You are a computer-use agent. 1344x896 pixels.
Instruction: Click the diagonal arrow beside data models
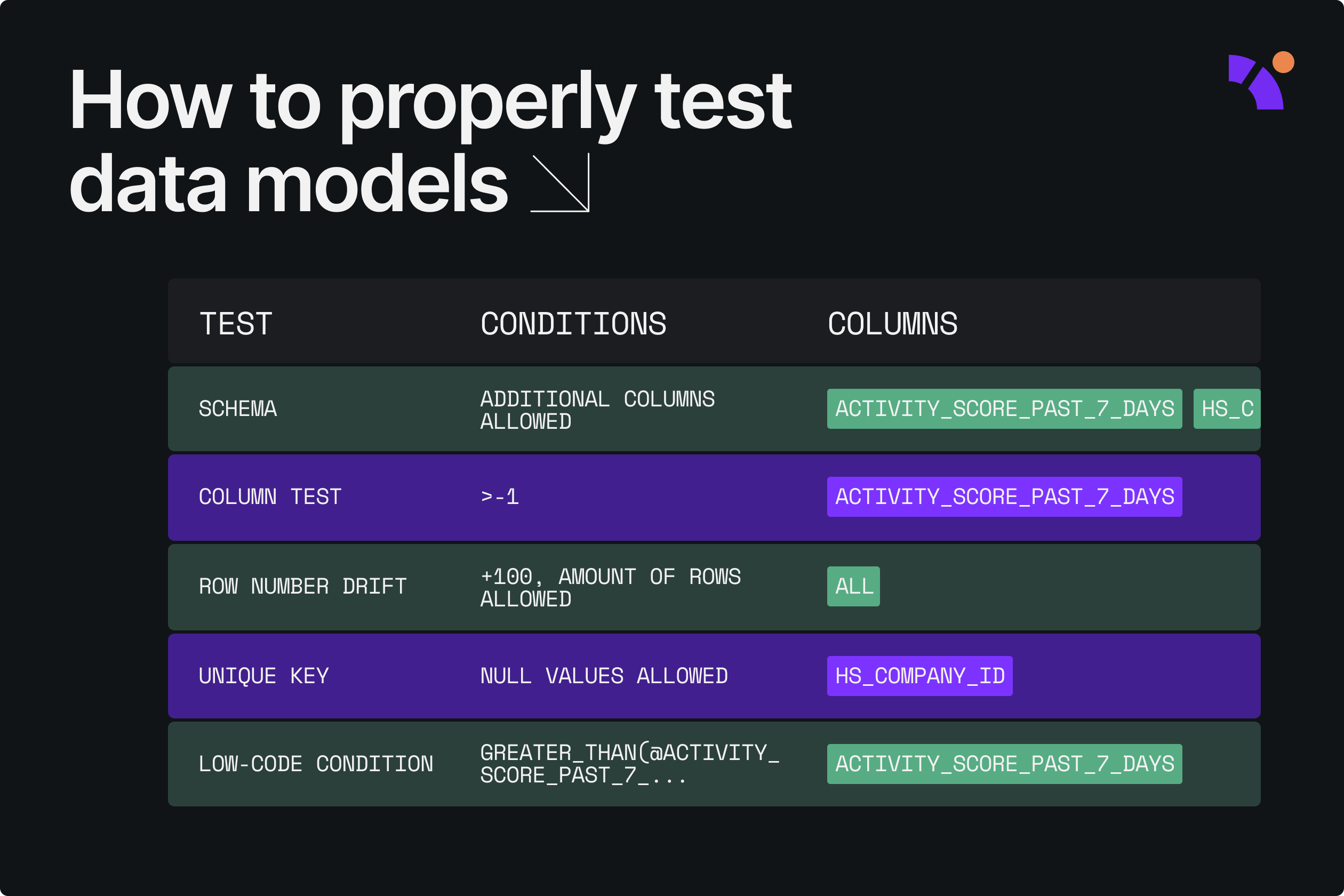click(x=560, y=183)
